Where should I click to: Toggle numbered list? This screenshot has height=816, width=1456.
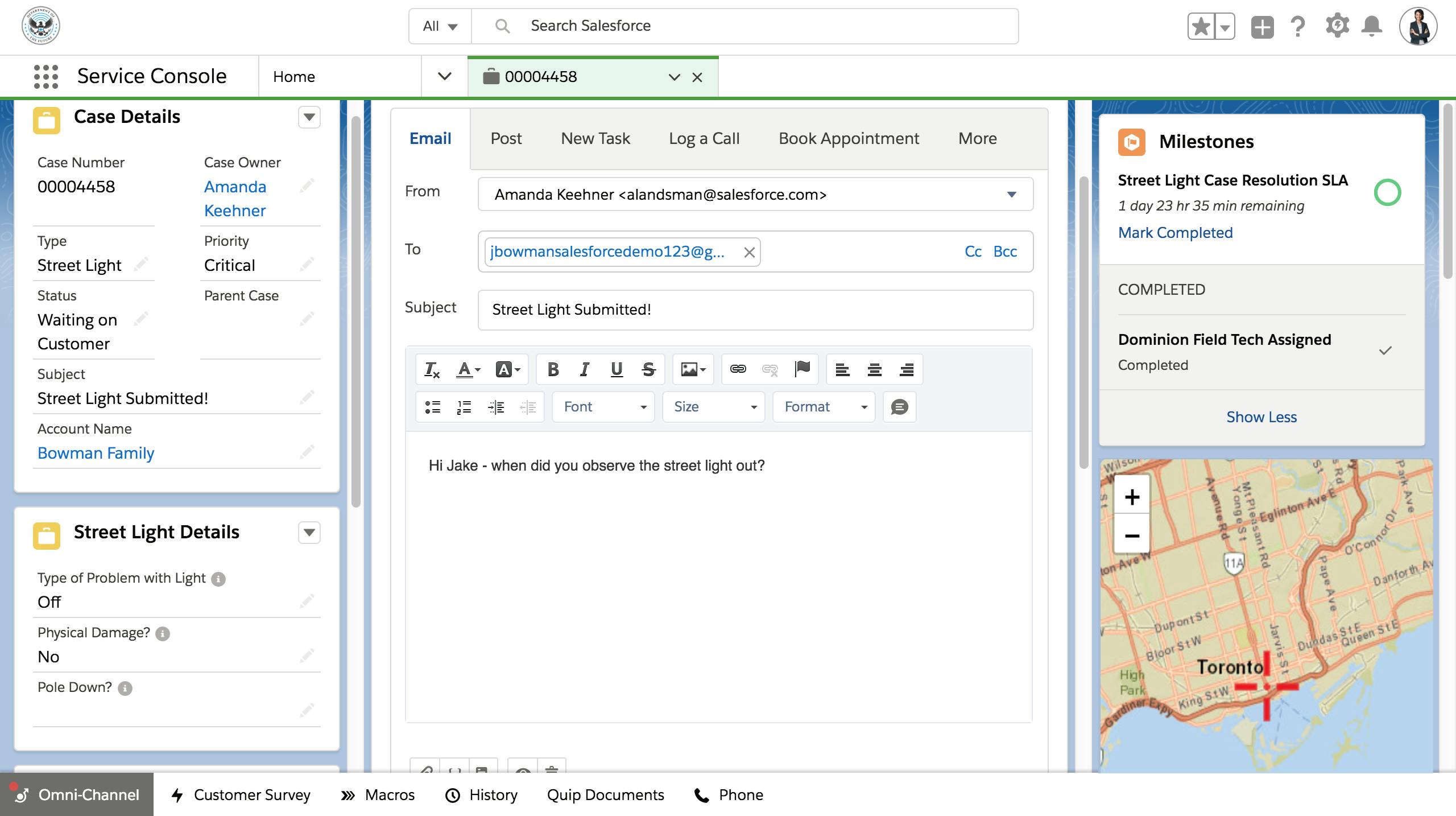point(464,407)
